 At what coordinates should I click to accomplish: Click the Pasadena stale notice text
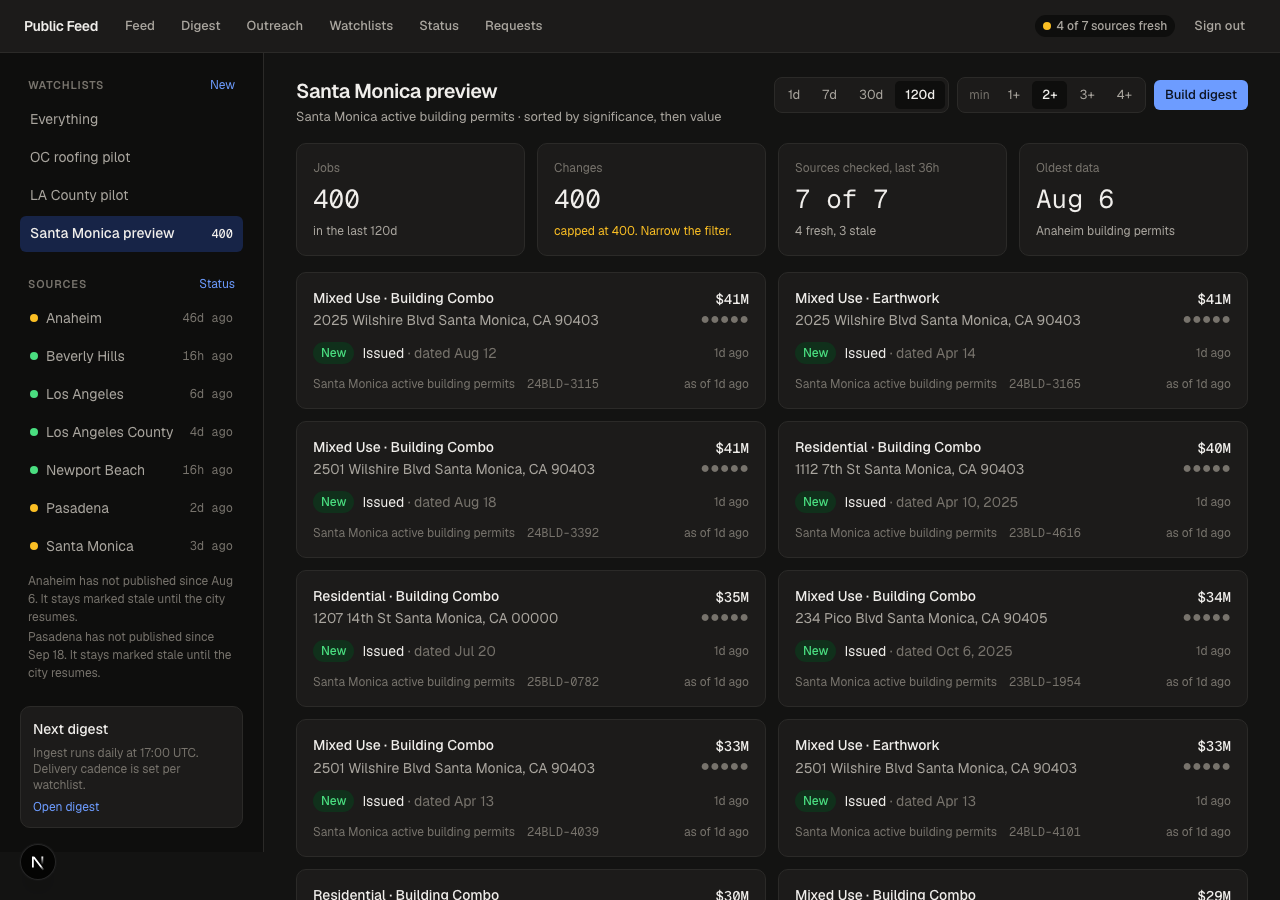[131, 655]
